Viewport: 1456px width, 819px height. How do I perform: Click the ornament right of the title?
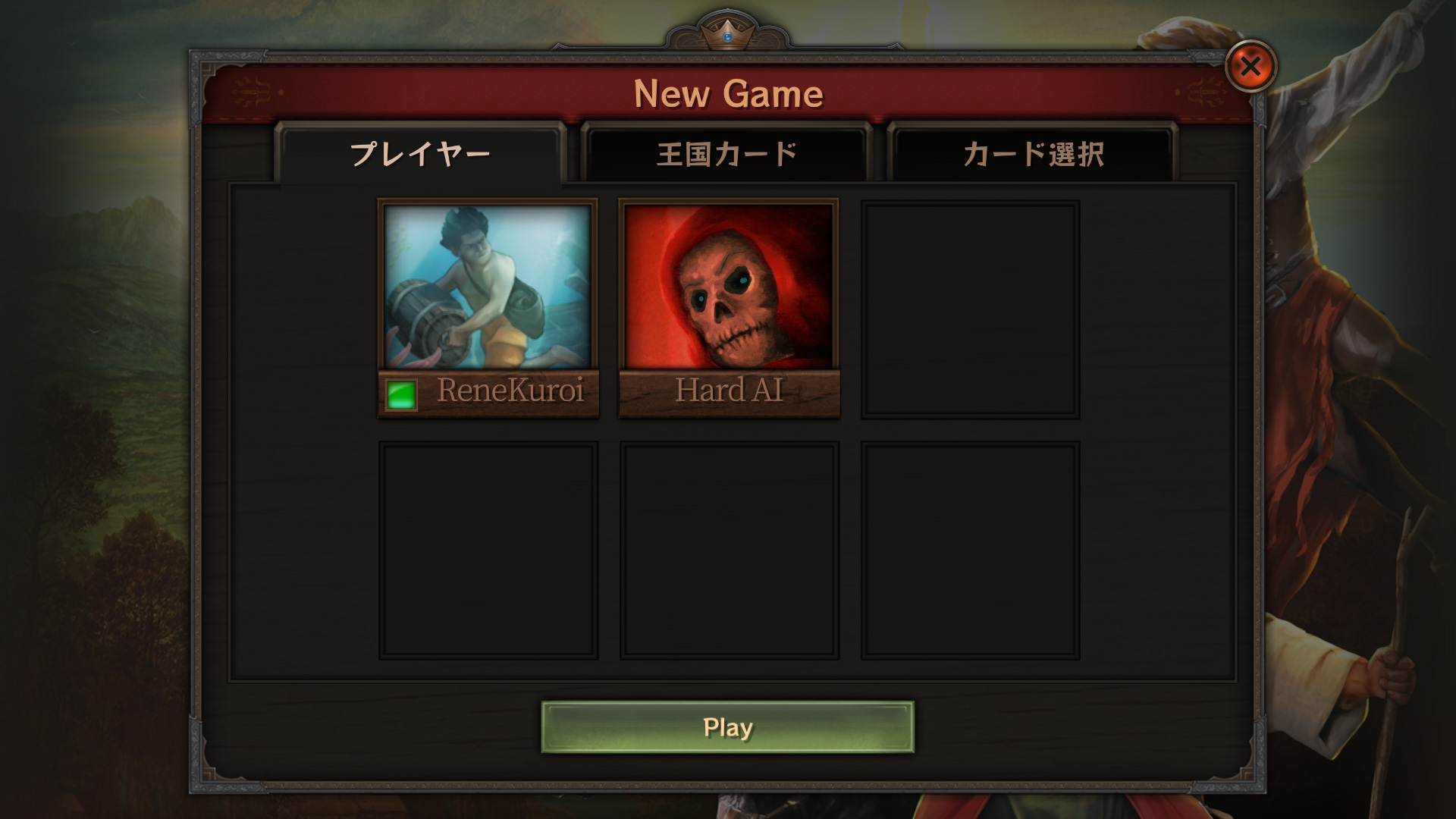click(1202, 93)
